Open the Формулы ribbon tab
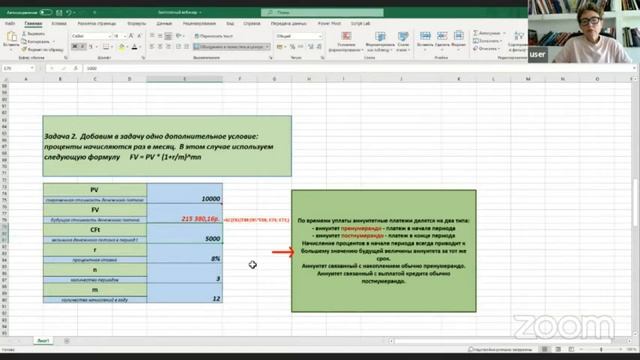 click(136, 24)
